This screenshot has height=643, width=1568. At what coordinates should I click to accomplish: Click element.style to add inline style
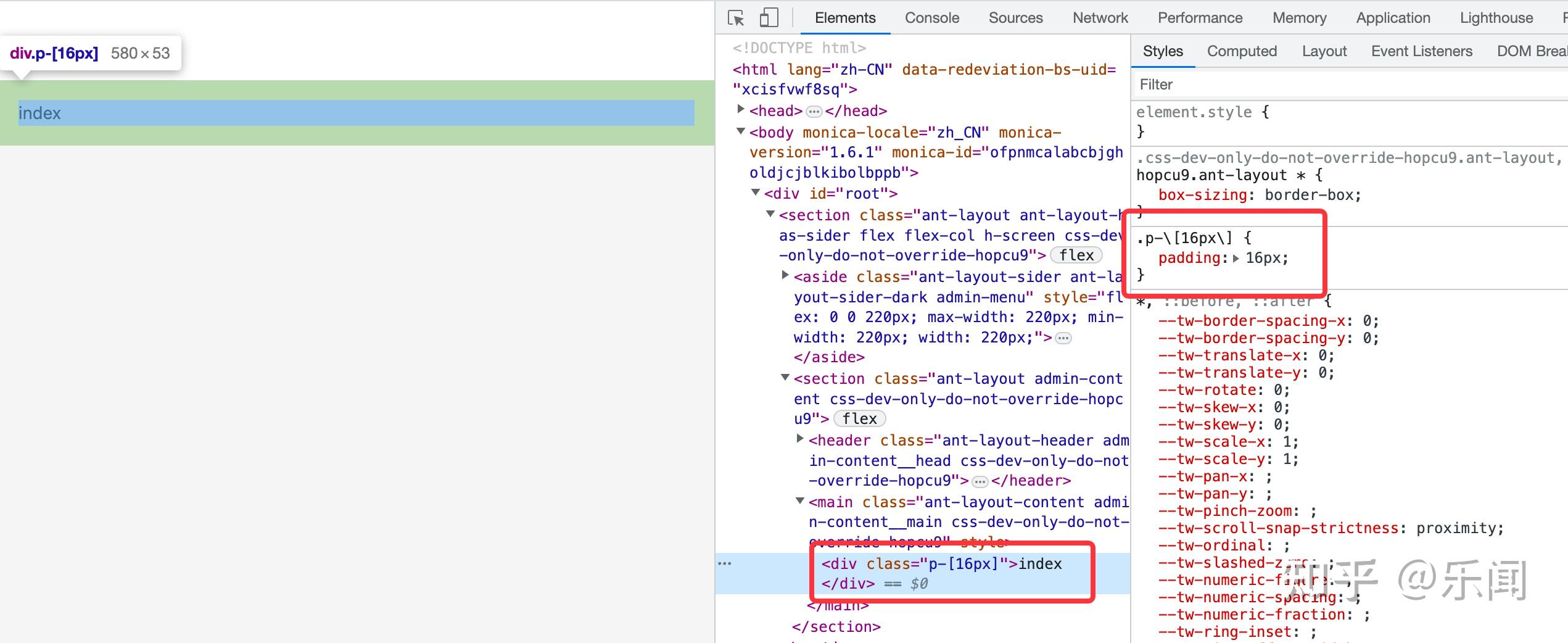[1195, 112]
